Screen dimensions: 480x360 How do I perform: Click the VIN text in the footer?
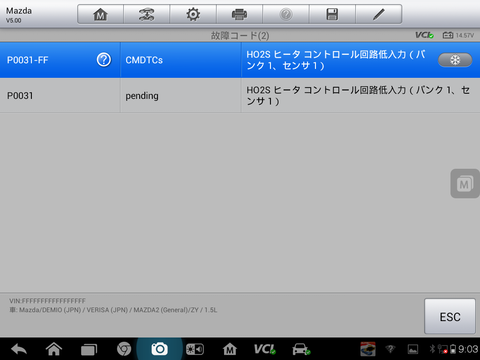click(x=47, y=301)
